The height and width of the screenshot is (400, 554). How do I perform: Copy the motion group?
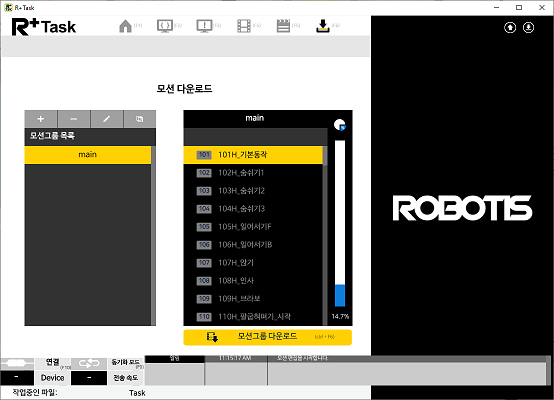pos(140,119)
